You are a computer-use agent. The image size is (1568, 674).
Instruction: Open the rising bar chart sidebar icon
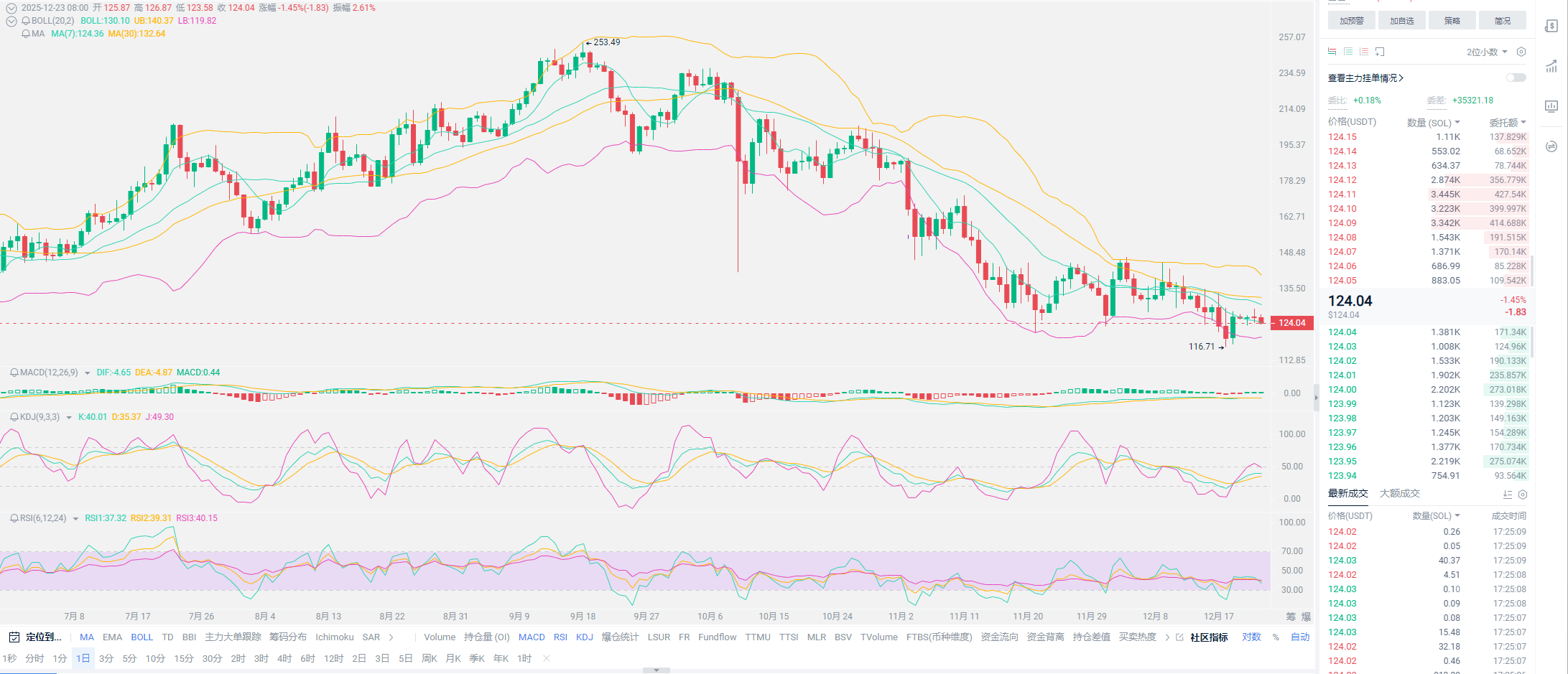(1551, 67)
